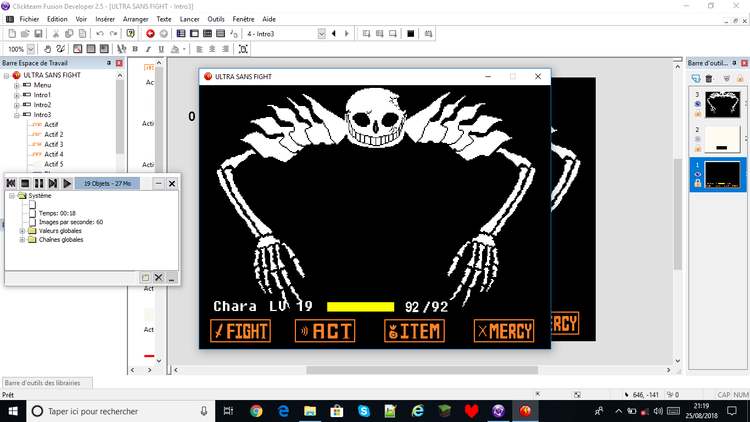Click the FIGHT button in game
The width and height of the screenshot is (750, 422).
(241, 331)
